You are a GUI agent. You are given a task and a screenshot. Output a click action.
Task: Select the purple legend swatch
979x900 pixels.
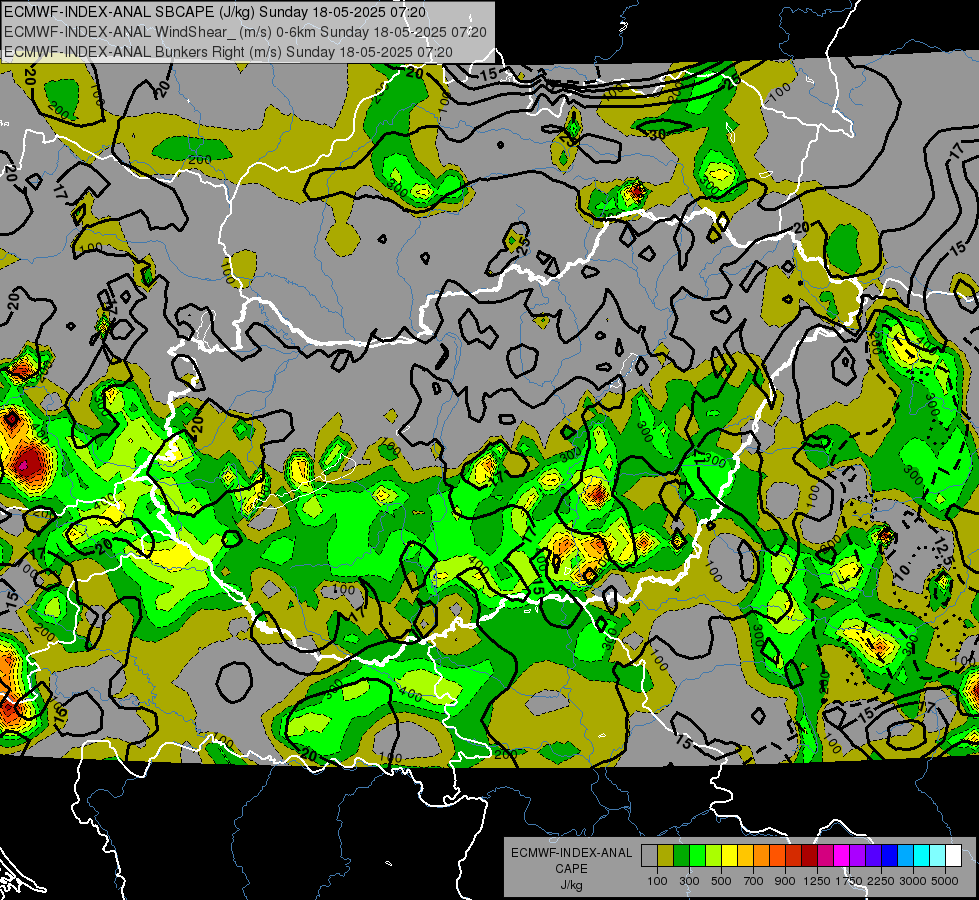(x=857, y=855)
